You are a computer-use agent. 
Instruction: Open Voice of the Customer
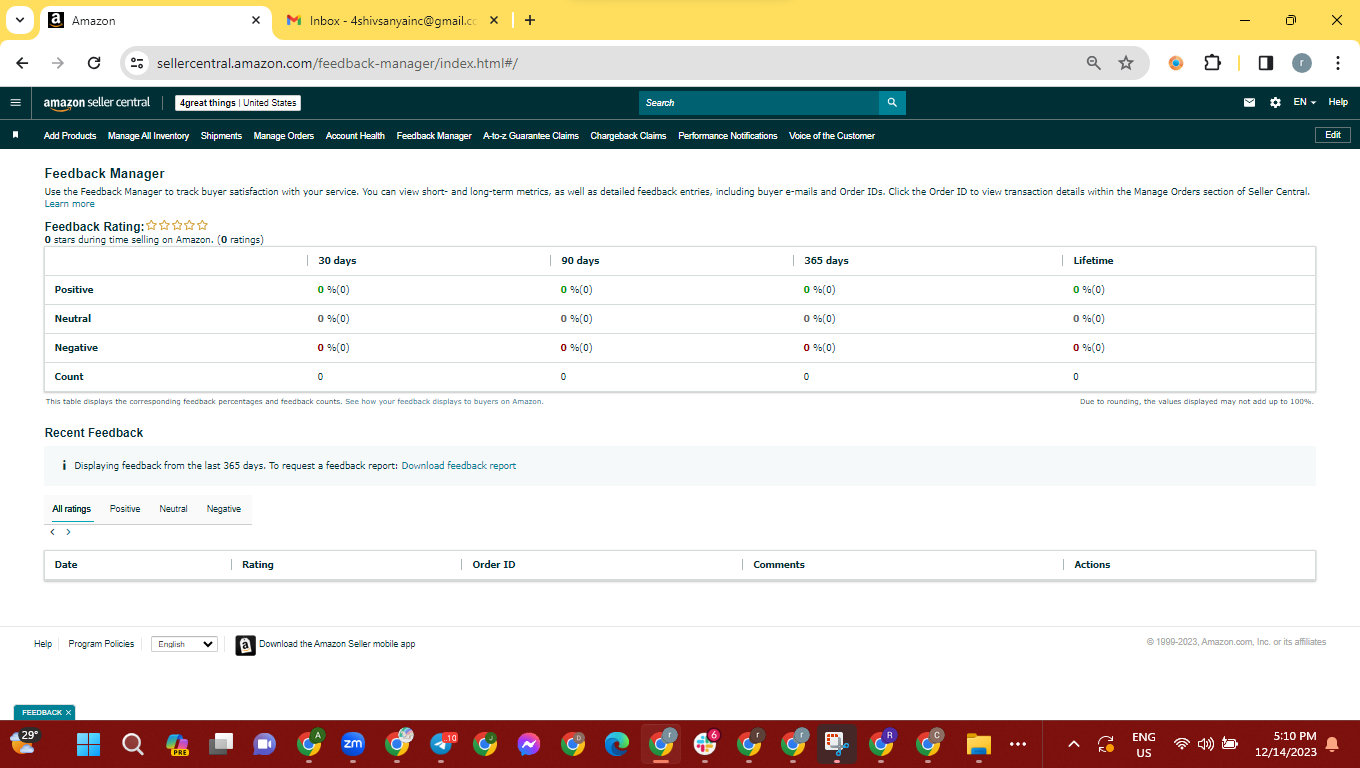832,135
